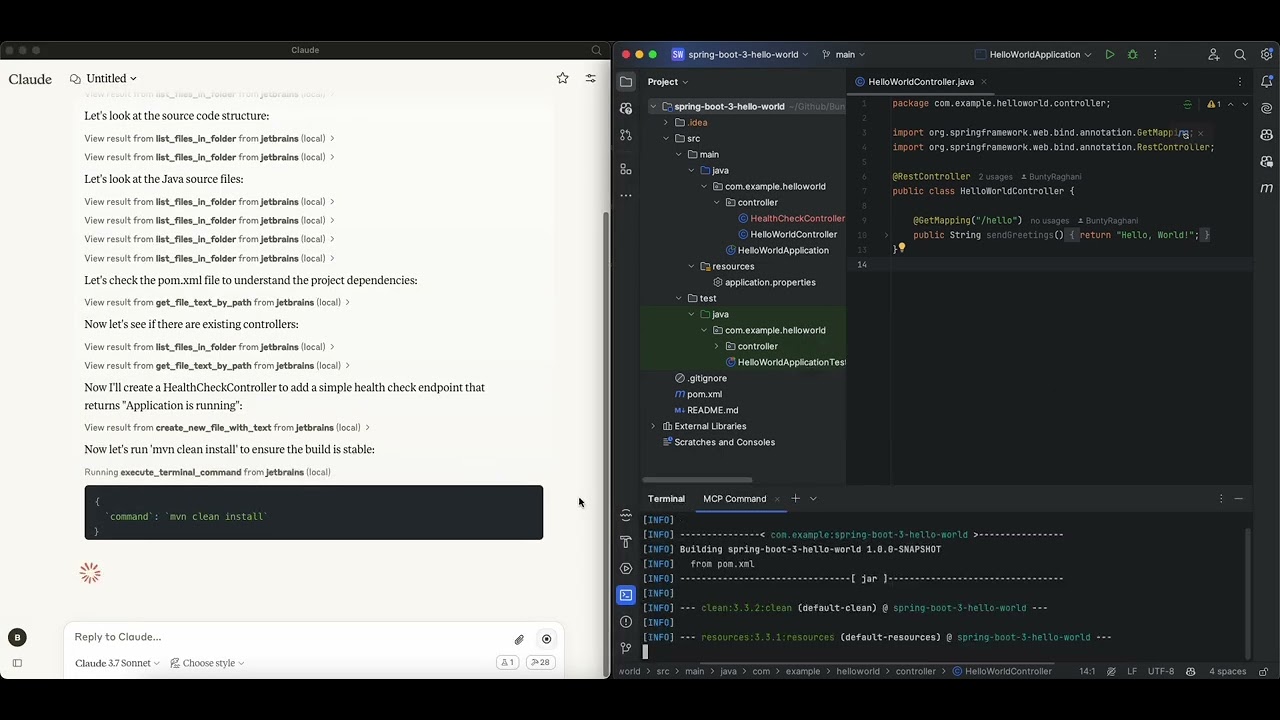Open the create_new_file_with_text result link
The image size is (1280, 720).
tap(227, 428)
